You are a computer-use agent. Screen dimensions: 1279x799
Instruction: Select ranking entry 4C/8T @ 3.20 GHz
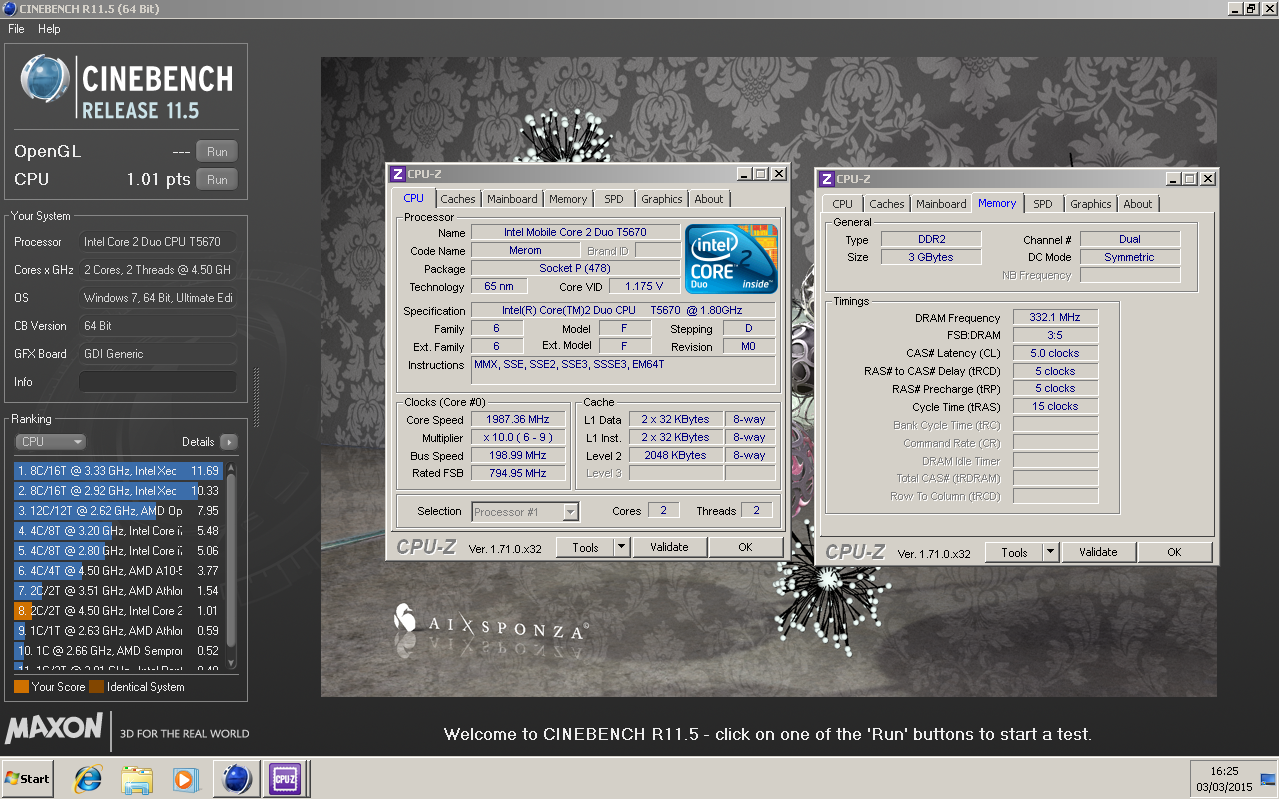pos(118,531)
